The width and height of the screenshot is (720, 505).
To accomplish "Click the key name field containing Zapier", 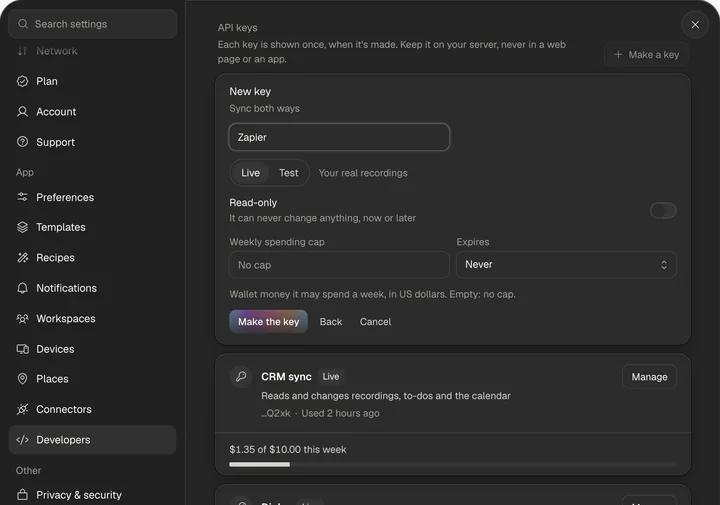I will (x=339, y=137).
